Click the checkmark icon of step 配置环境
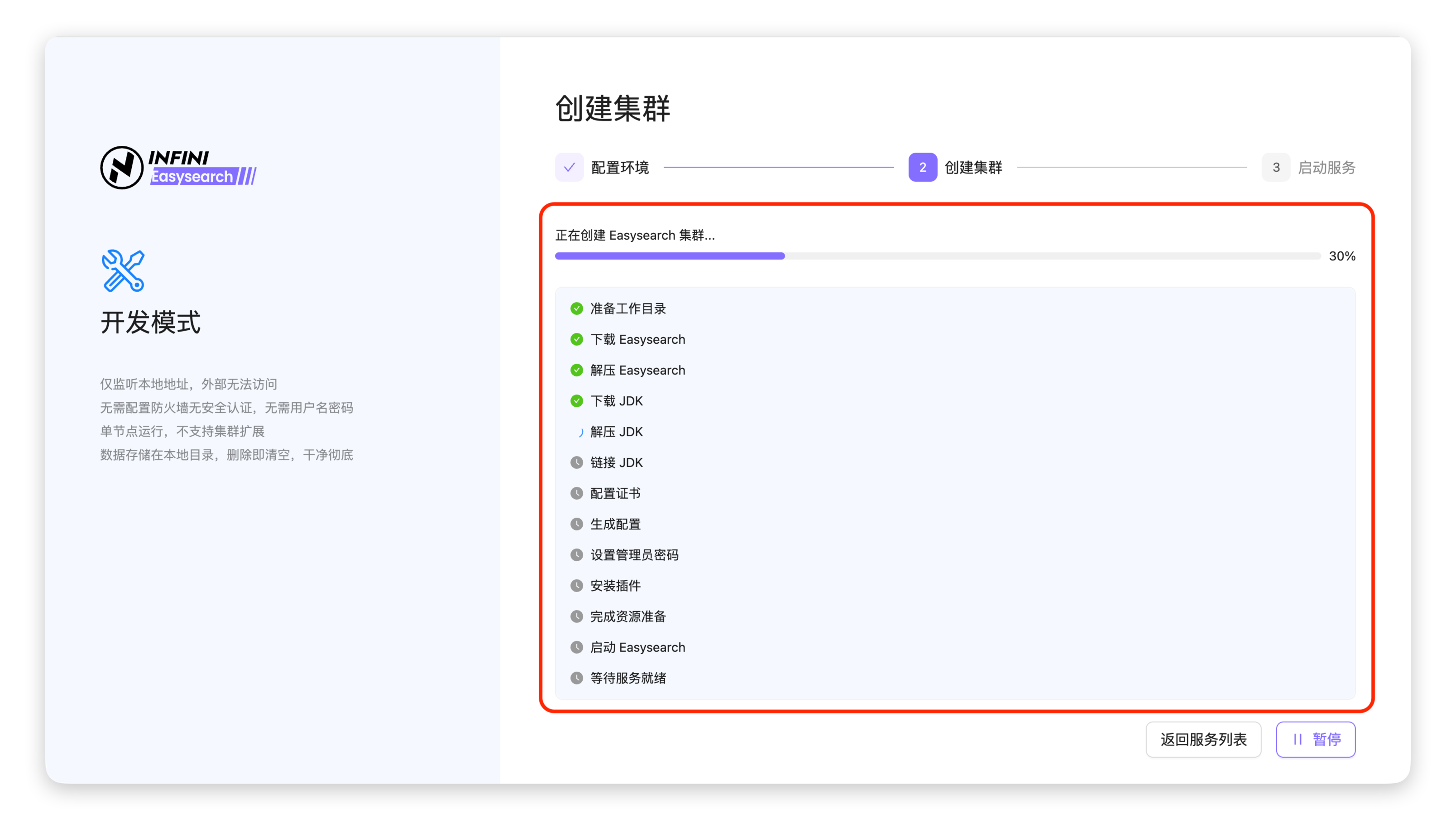Viewport: 1456px width, 838px height. [569, 168]
